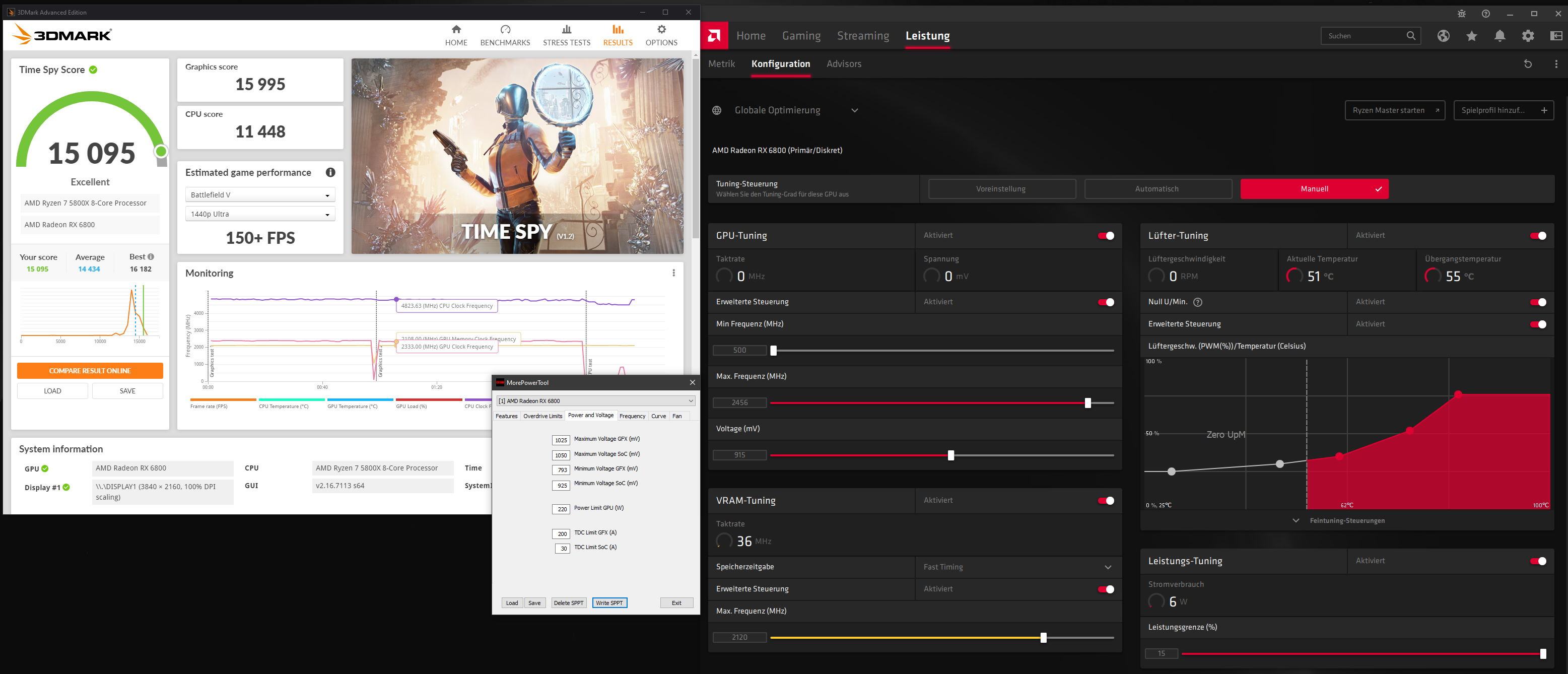Image resolution: width=1568 pixels, height=674 pixels.
Task: Click the reset tuning circular arrow icon
Action: tap(1527, 63)
